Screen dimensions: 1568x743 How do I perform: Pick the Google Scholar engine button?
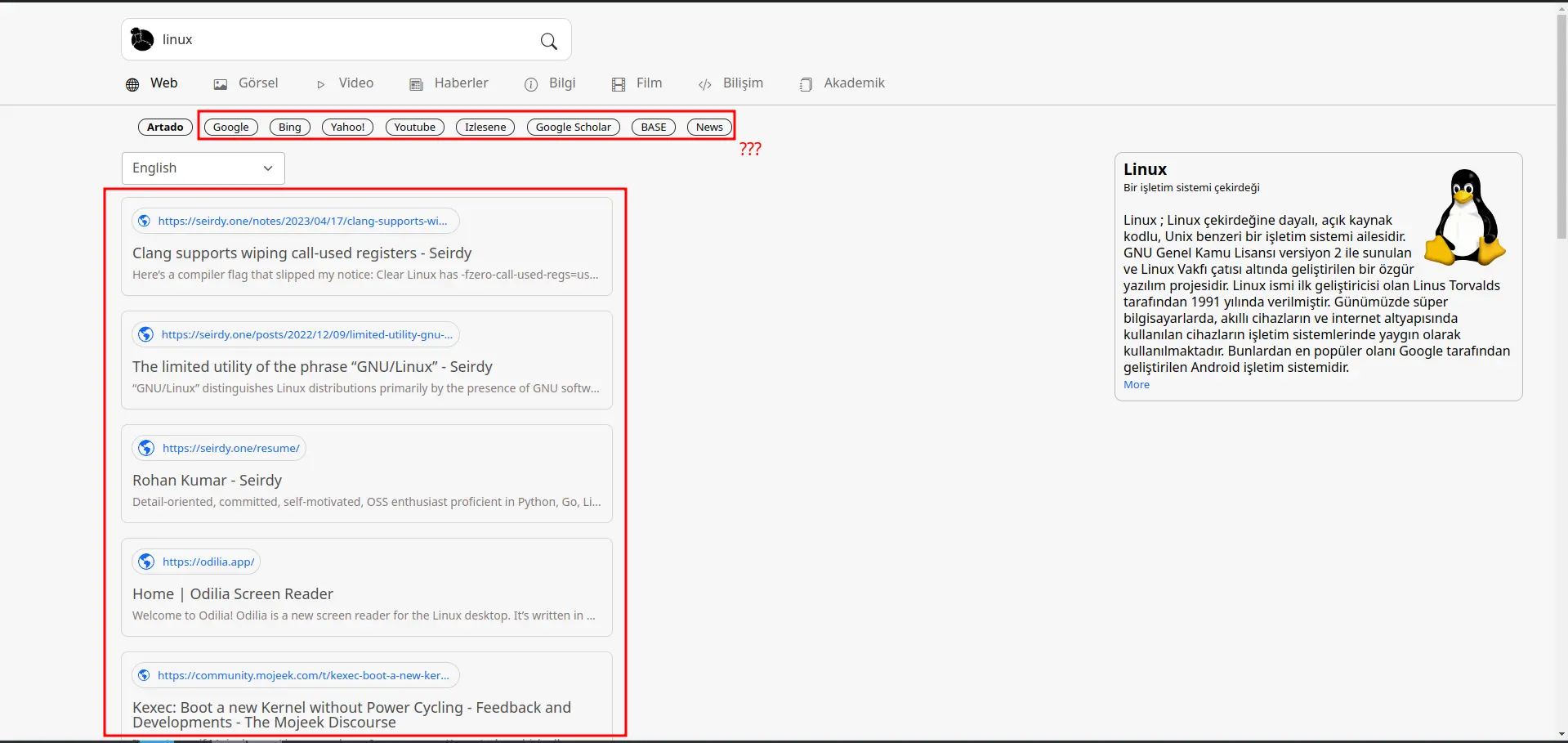[x=574, y=127]
